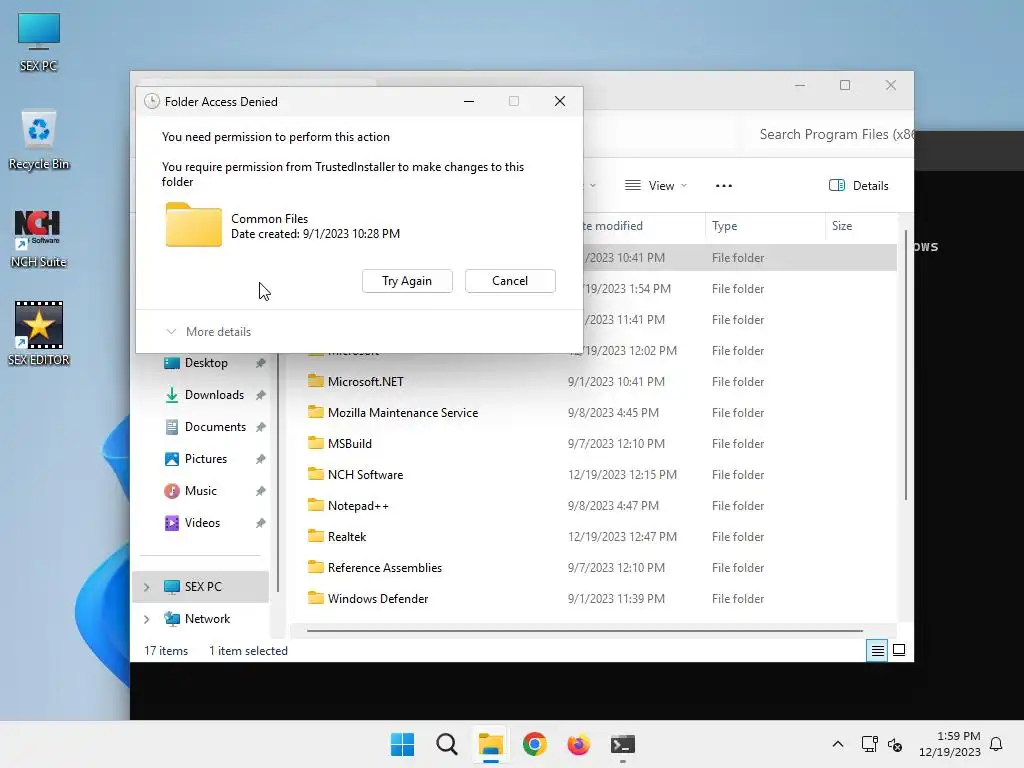Screen dimensions: 1024x768
Task: Click the Notepad++ folder icon
Action: [316, 505]
